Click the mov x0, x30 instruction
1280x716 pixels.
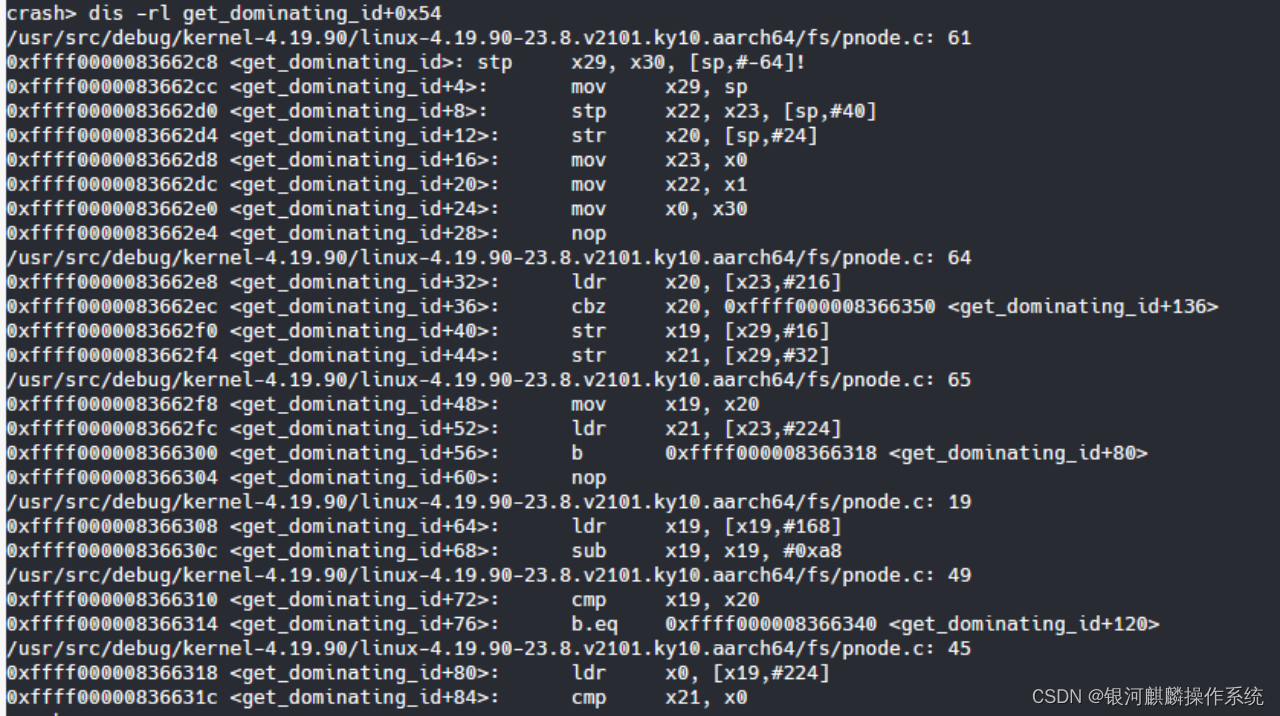pyautogui.click(x=660, y=209)
